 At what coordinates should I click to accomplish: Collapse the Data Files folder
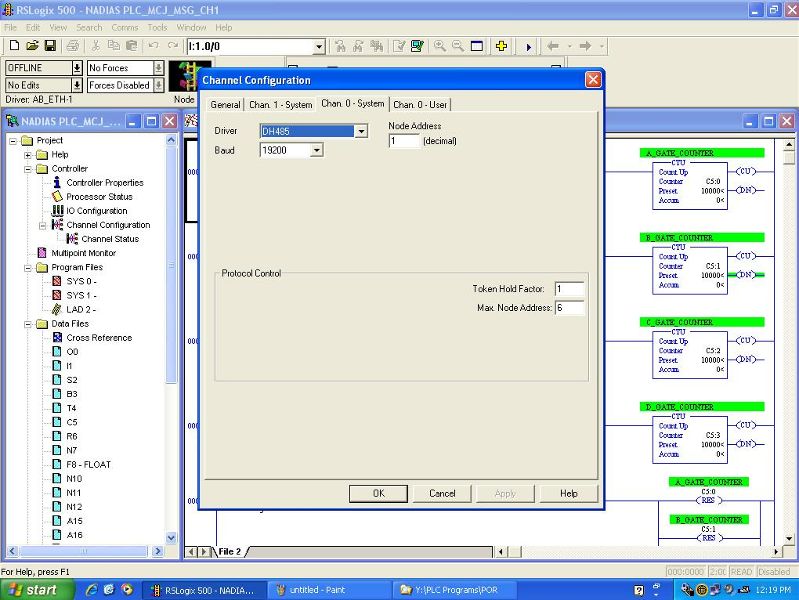coord(28,324)
